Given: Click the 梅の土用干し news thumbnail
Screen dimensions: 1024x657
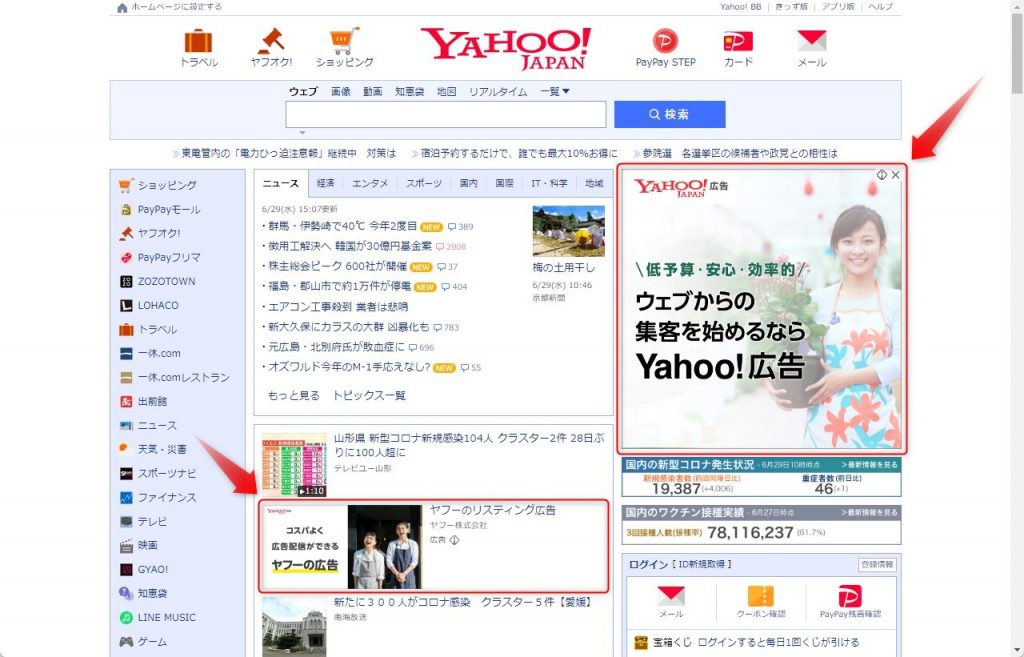Looking at the screenshot, I should click(568, 231).
